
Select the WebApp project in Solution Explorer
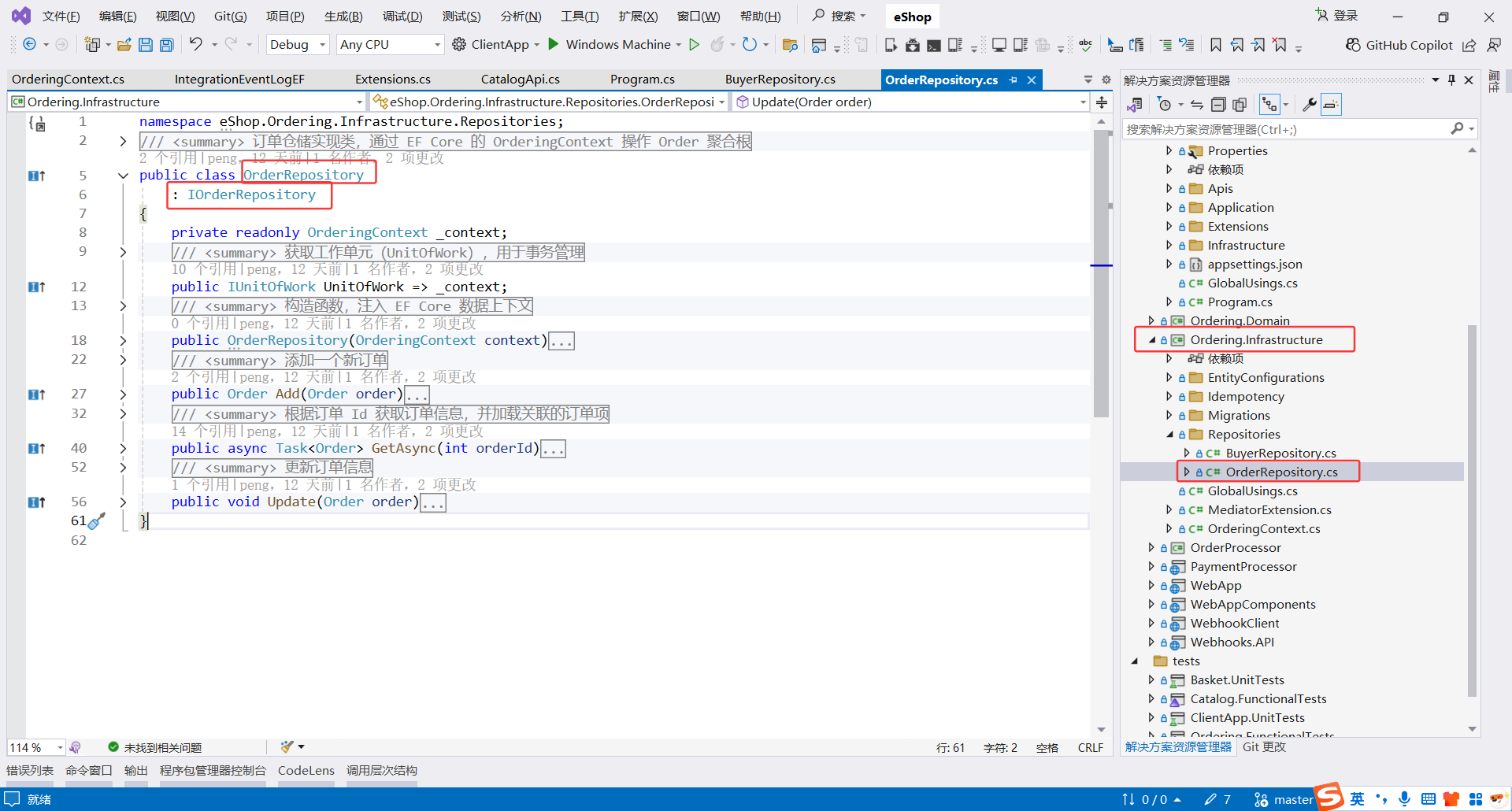[1216, 586]
